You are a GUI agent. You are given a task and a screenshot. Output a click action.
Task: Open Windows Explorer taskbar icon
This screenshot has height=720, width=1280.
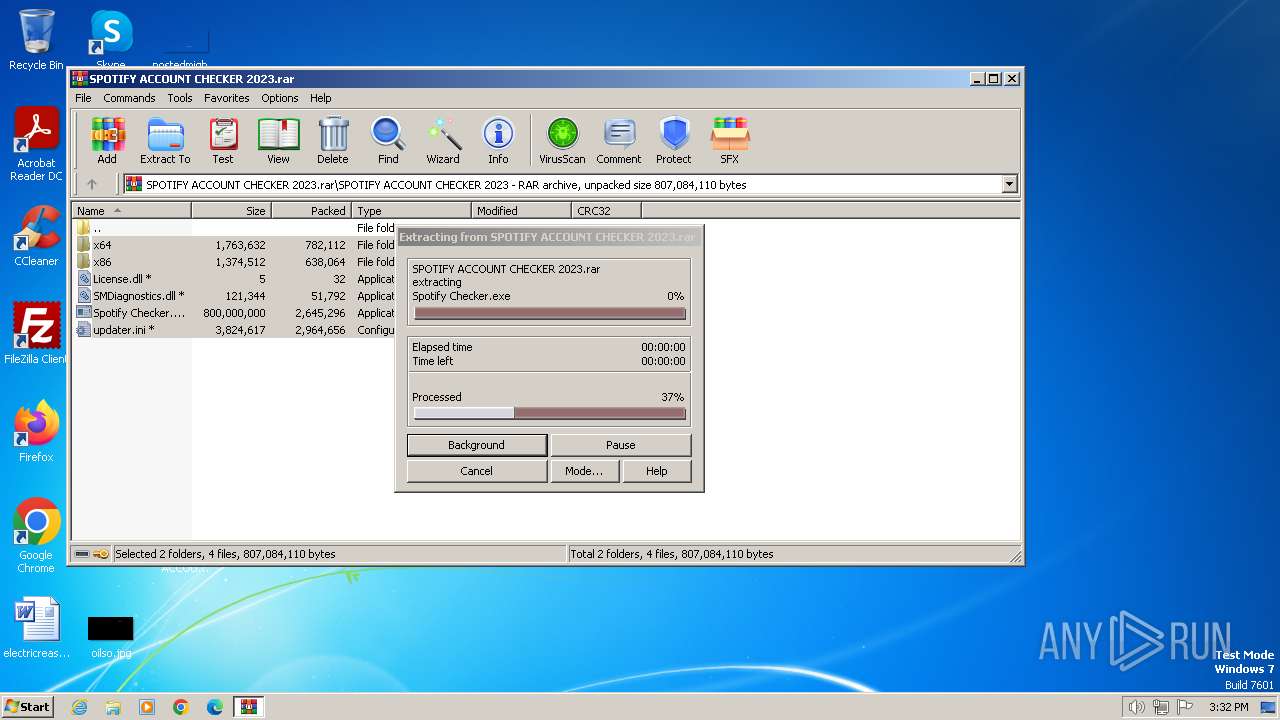[113, 707]
